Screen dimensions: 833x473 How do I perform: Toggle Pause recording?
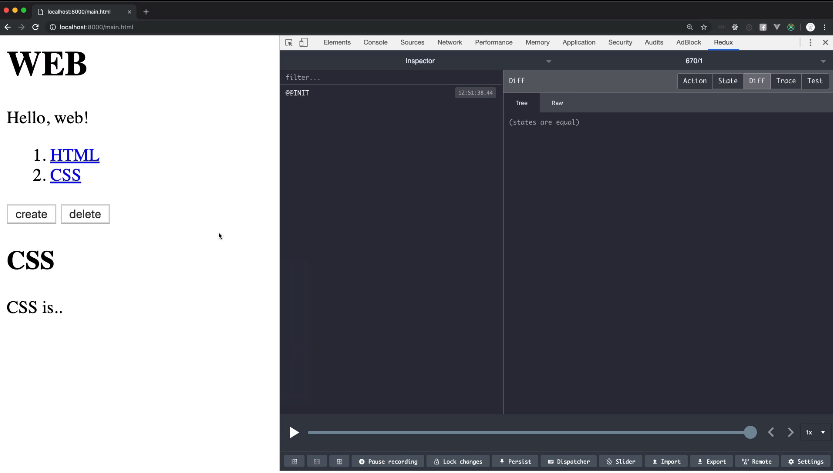pyautogui.click(x=388, y=461)
